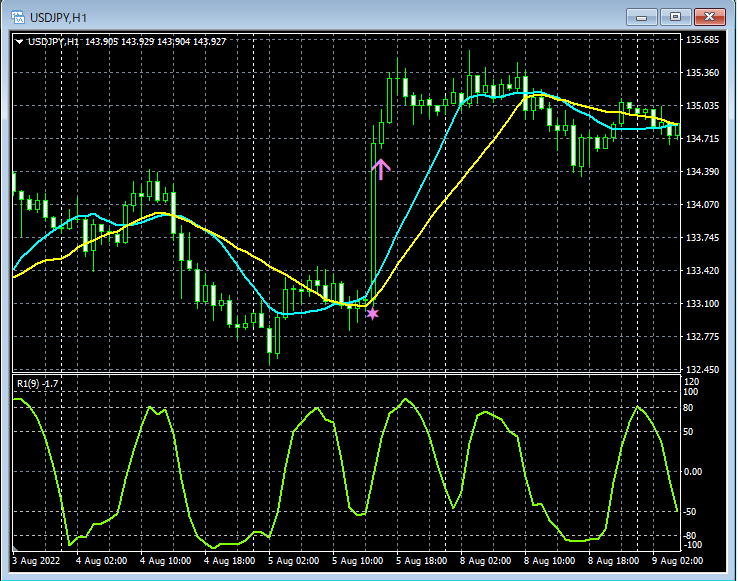Click the 9 Aug 02:00 time label
Screen dimensions: 738x581
(x=677, y=561)
